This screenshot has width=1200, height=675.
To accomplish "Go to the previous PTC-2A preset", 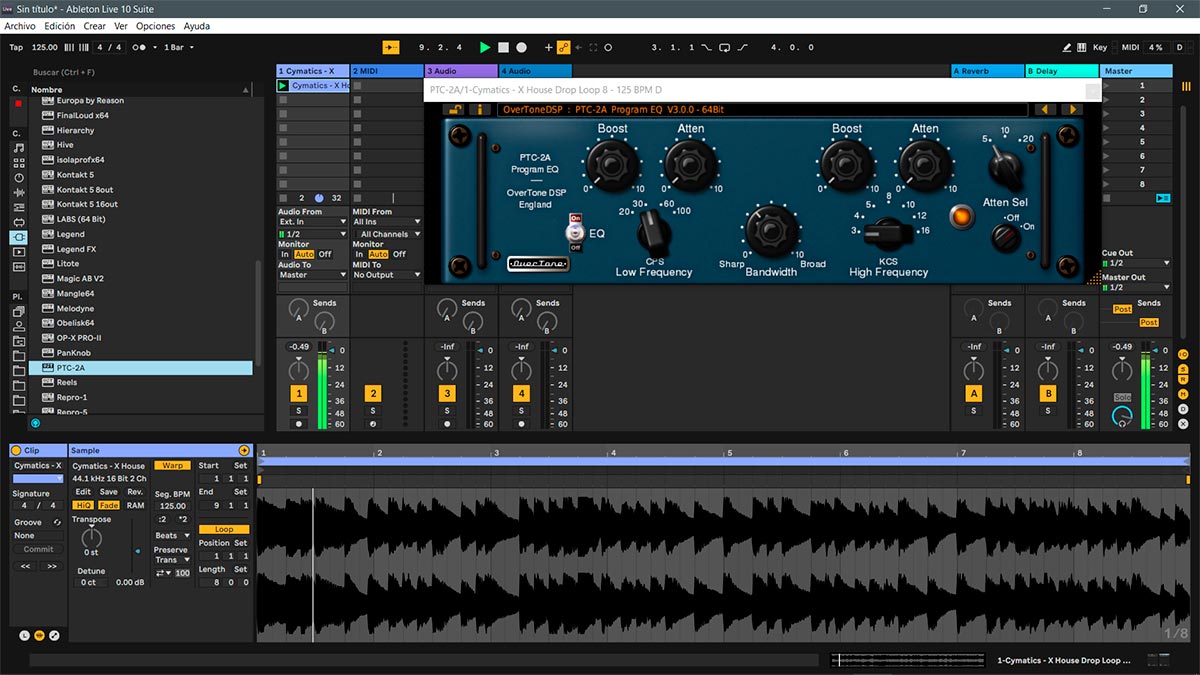I will [1044, 109].
